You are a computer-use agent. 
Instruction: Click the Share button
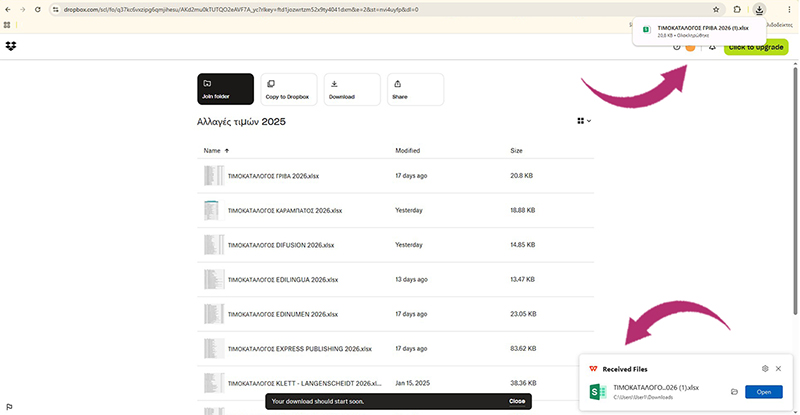(x=413, y=89)
